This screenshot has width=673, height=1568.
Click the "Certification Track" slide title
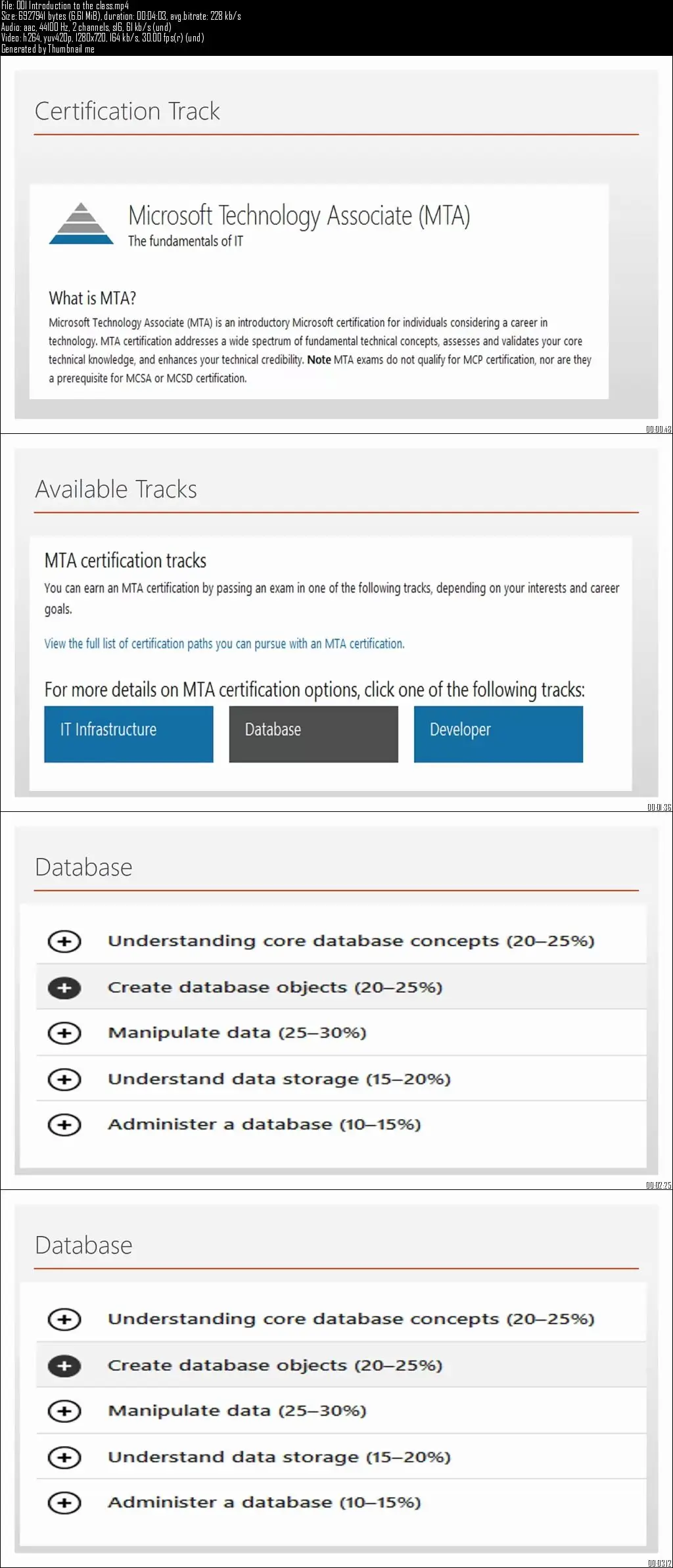[128, 111]
